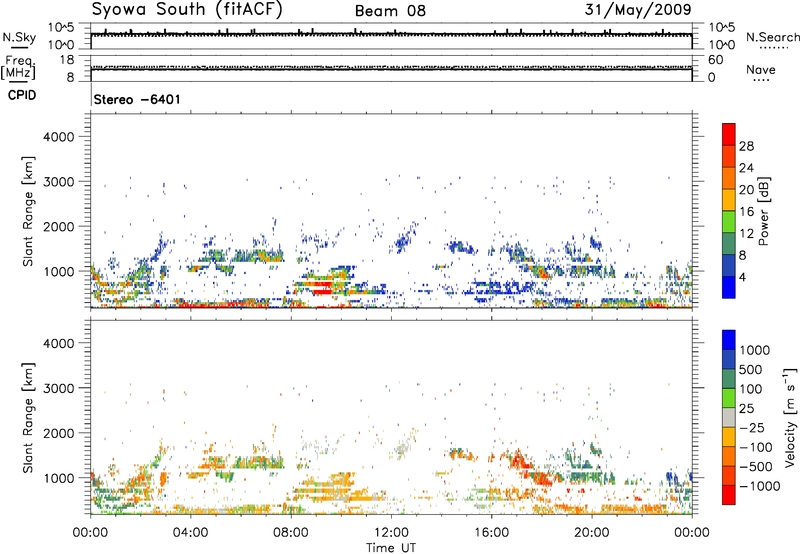Click the blue bottom of Power color bar
The width and height of the screenshot is (800, 554).
point(729,287)
